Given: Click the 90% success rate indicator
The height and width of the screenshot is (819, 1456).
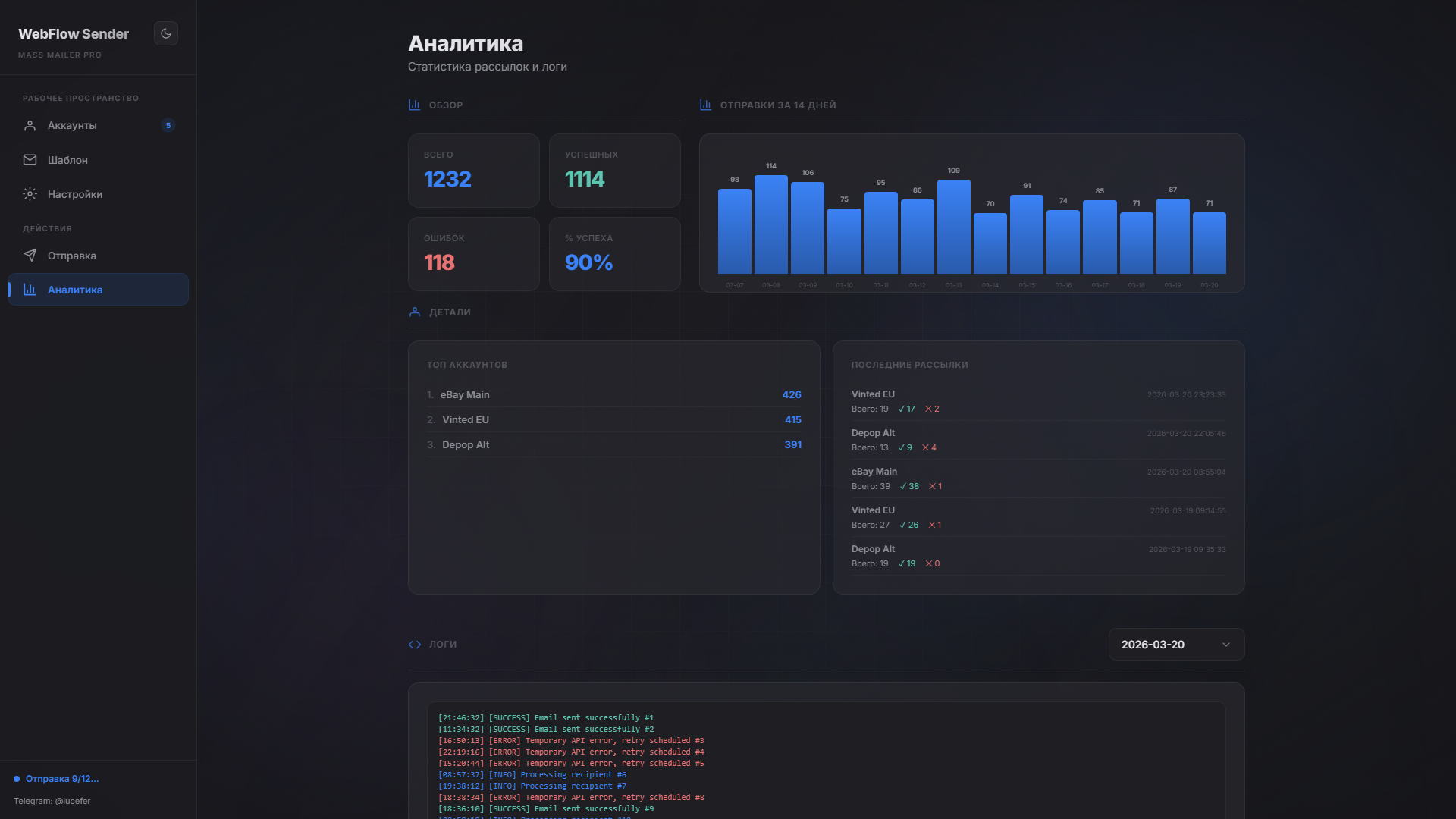Looking at the screenshot, I should pyautogui.click(x=588, y=262).
